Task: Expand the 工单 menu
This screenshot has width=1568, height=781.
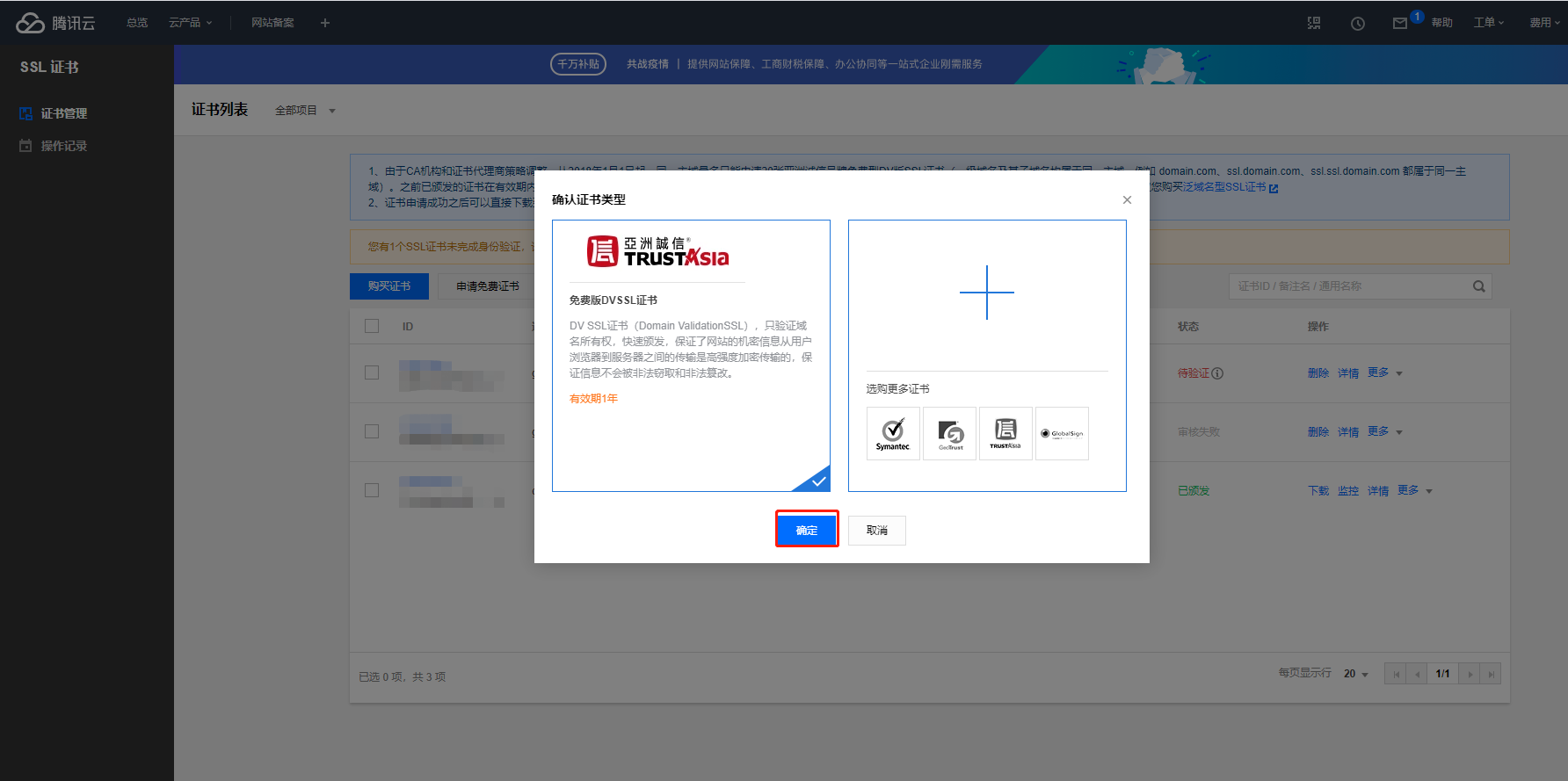Action: coord(1489,23)
